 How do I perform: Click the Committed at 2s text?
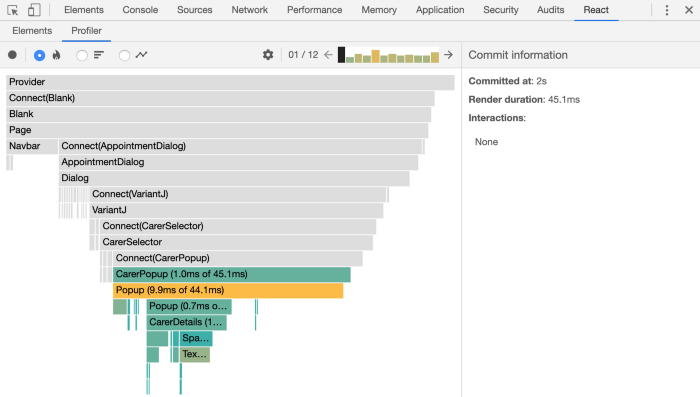pyautogui.click(x=508, y=81)
